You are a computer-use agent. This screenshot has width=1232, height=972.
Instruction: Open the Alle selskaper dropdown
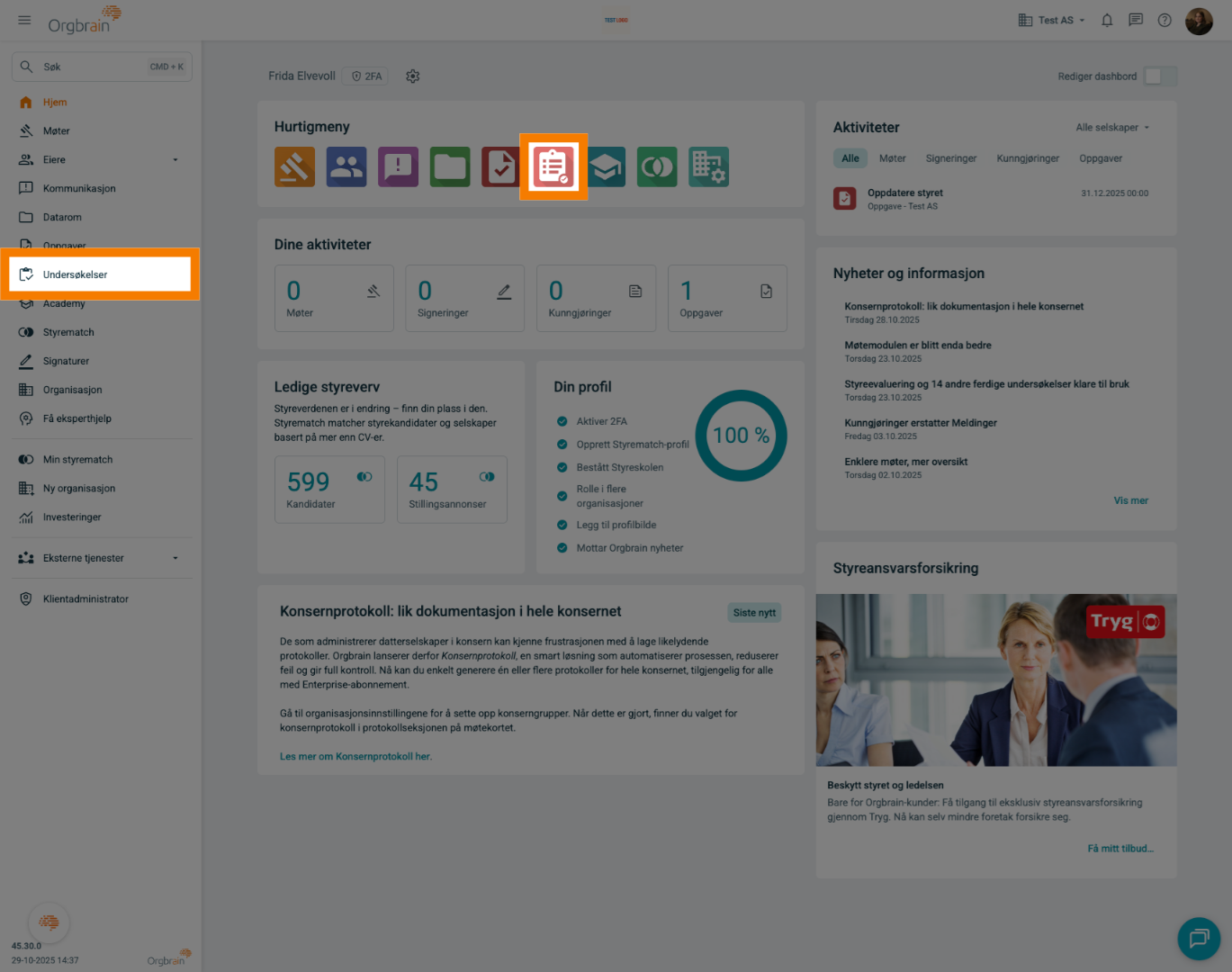pyautogui.click(x=1112, y=128)
